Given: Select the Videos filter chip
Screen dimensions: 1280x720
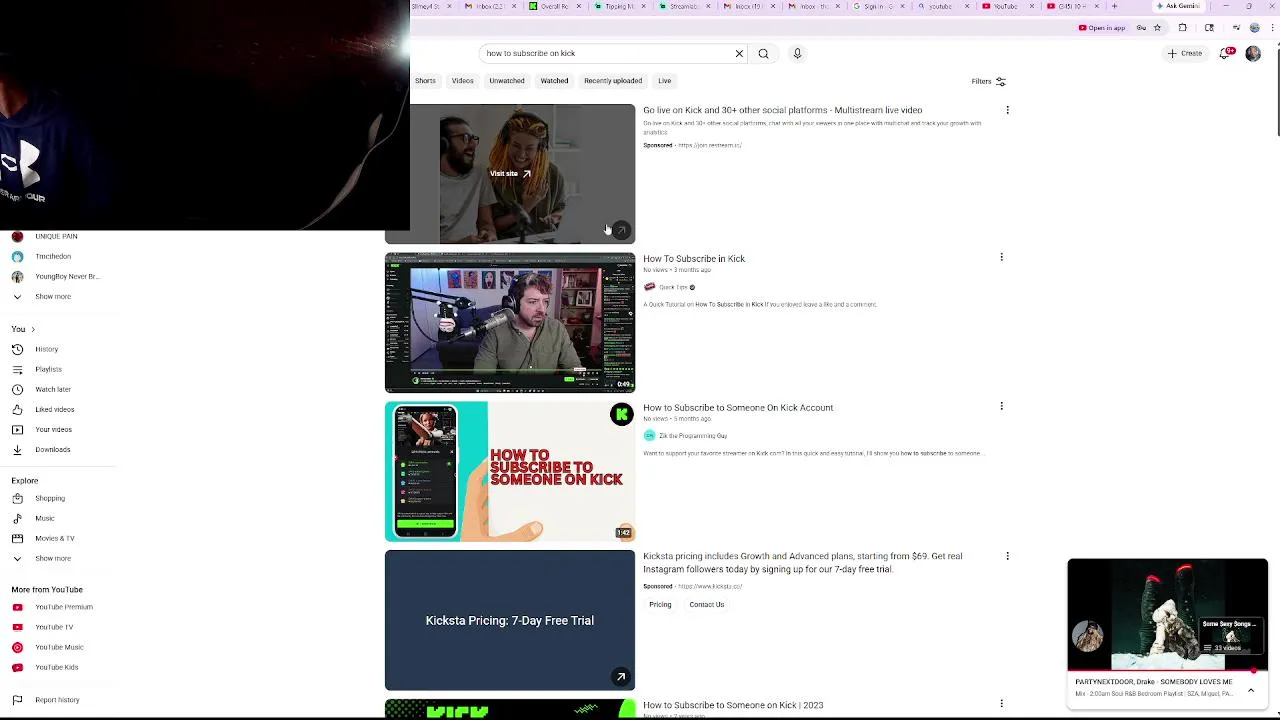Looking at the screenshot, I should [x=462, y=81].
